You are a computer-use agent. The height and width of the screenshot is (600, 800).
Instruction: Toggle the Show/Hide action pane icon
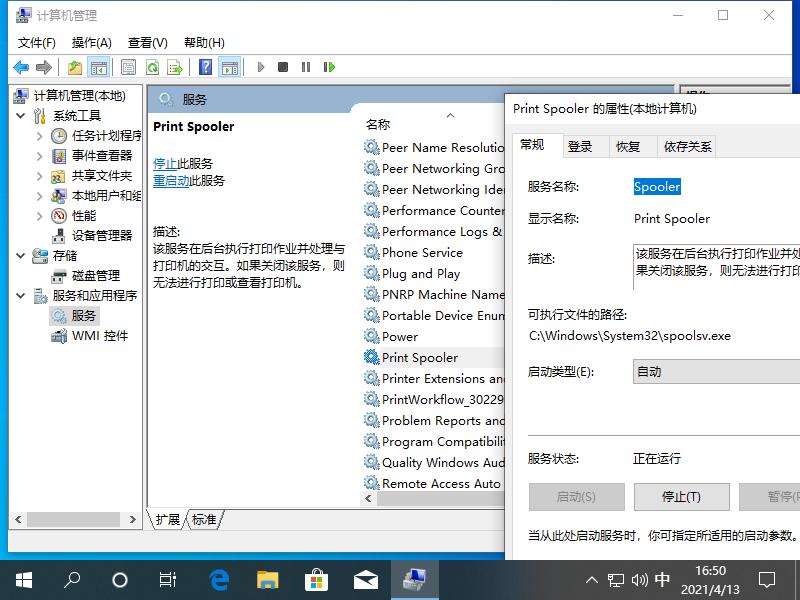[230, 67]
